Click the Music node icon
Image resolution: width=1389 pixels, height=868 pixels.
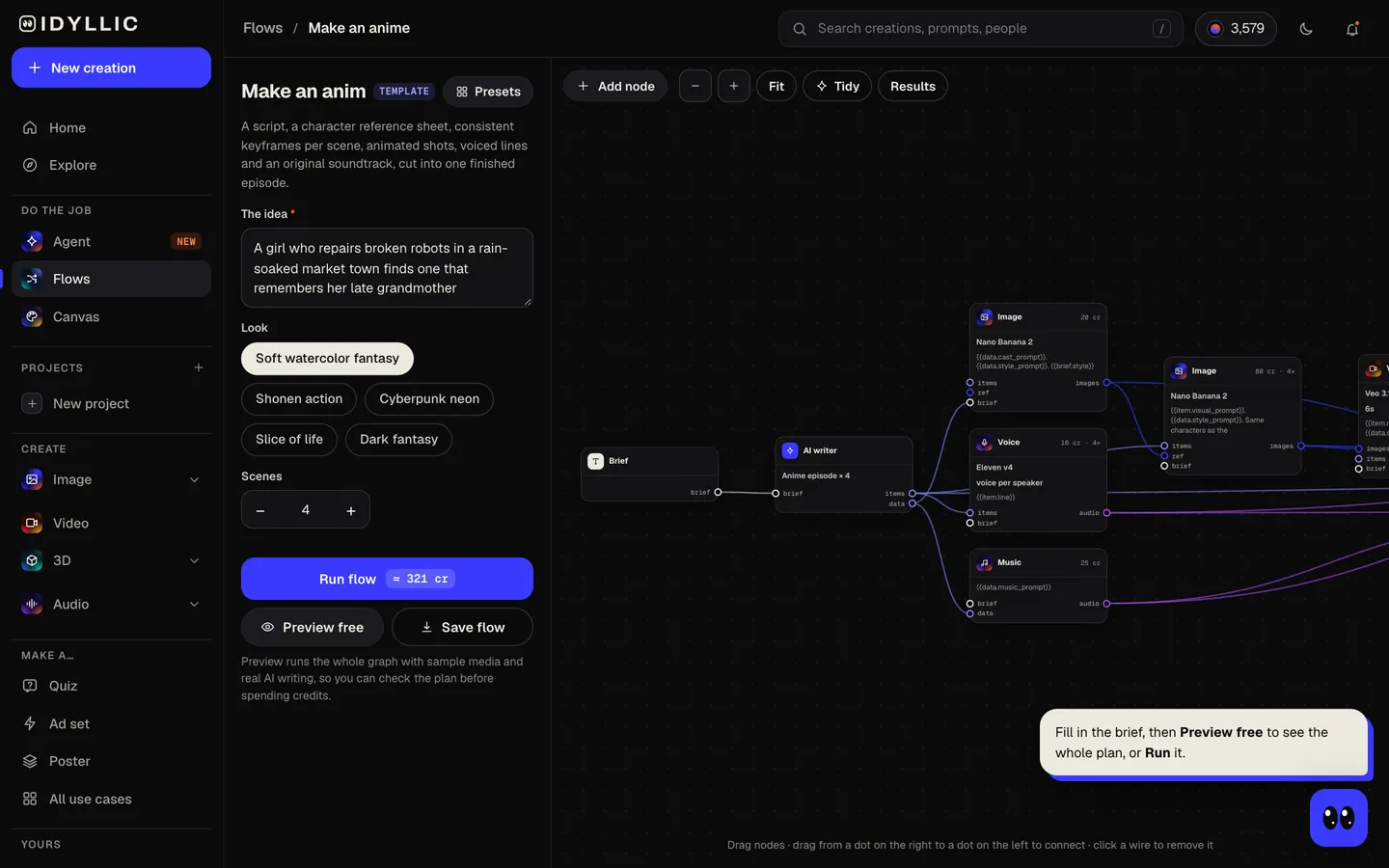click(x=985, y=563)
